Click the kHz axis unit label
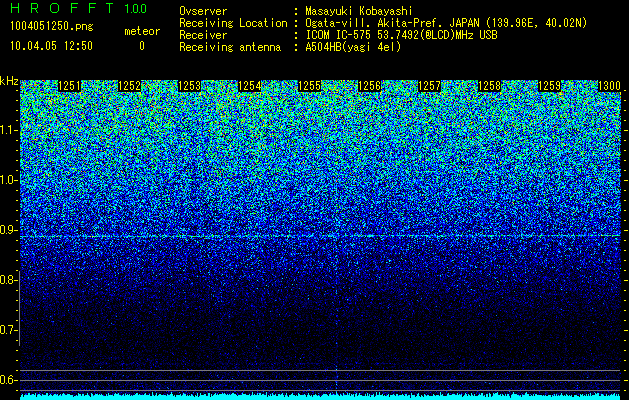The height and width of the screenshot is (400, 629). [x=9, y=81]
